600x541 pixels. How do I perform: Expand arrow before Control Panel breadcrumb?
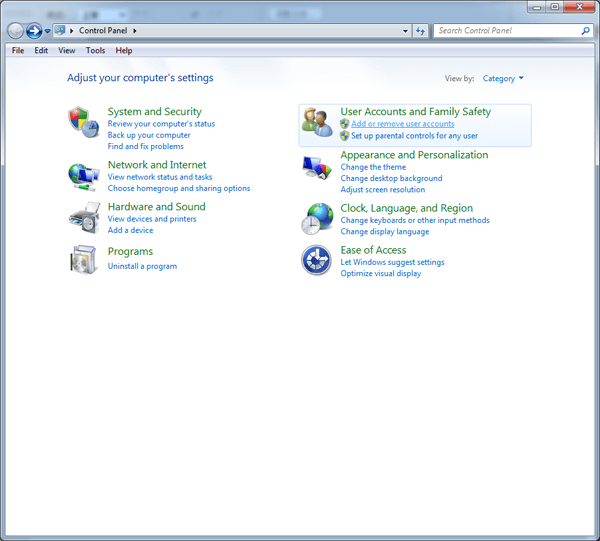click(x=72, y=31)
